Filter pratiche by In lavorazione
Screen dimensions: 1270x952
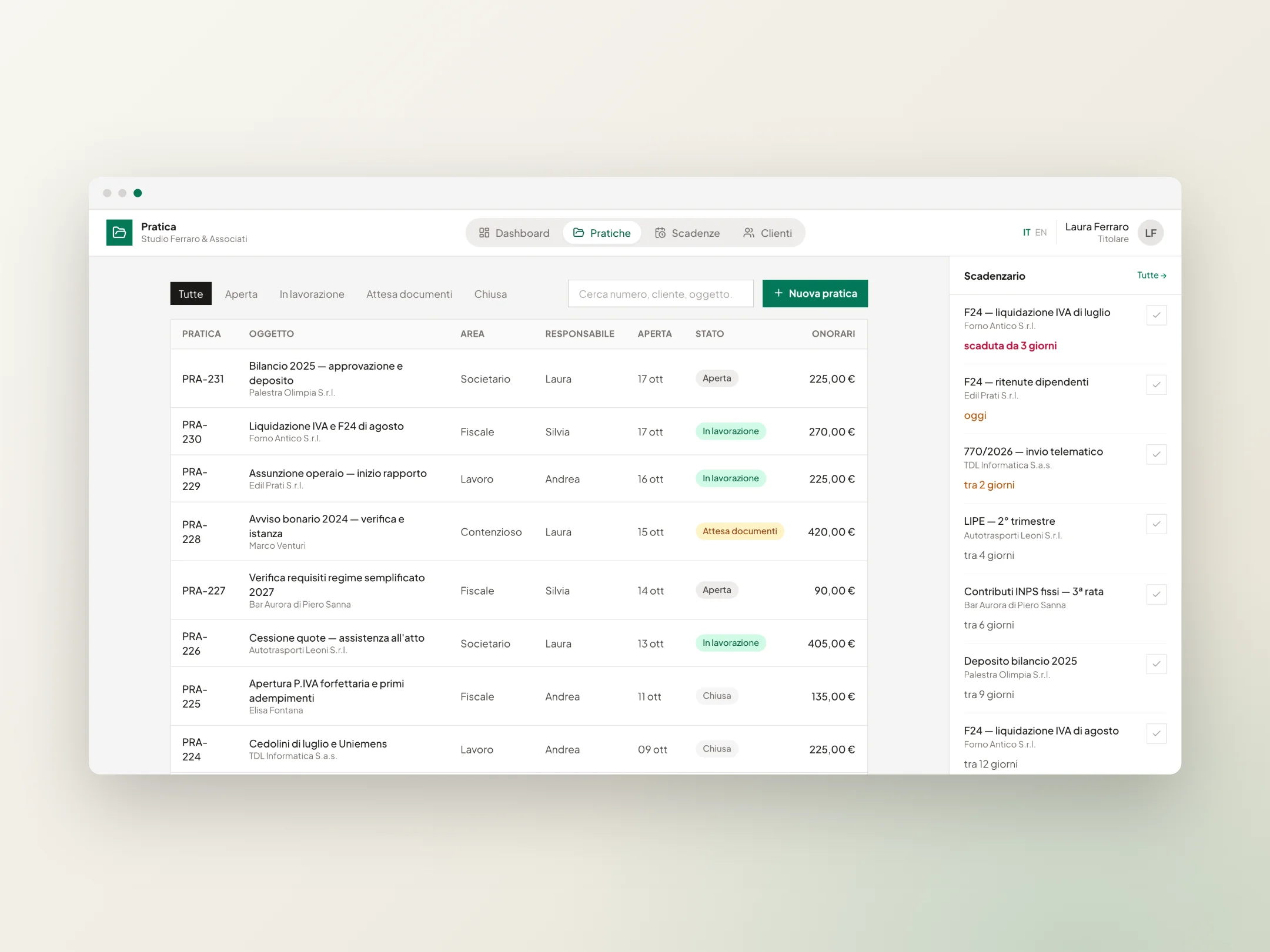click(x=312, y=294)
